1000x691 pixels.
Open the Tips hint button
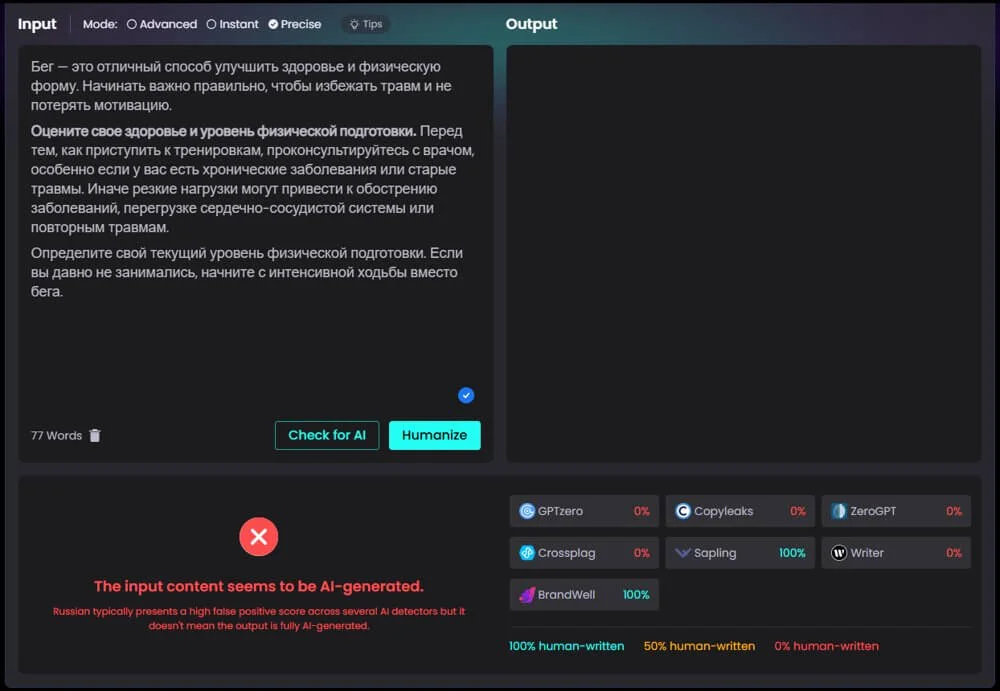tap(366, 24)
